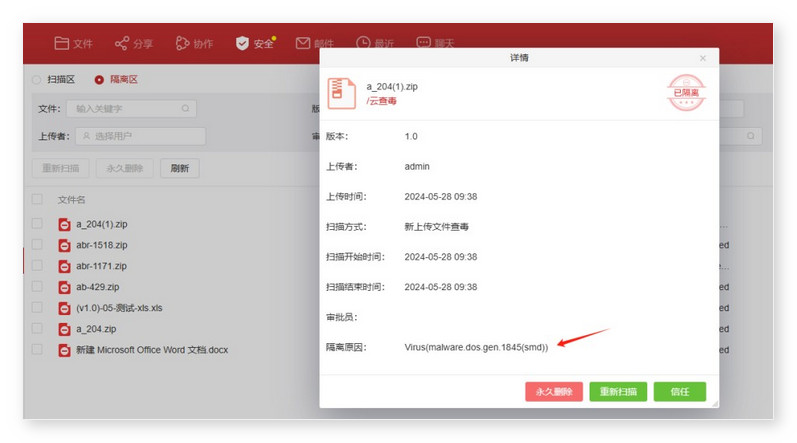This screenshot has height=443, width=797.
Task: Click the zip file icon in the dialog
Action: point(341,93)
